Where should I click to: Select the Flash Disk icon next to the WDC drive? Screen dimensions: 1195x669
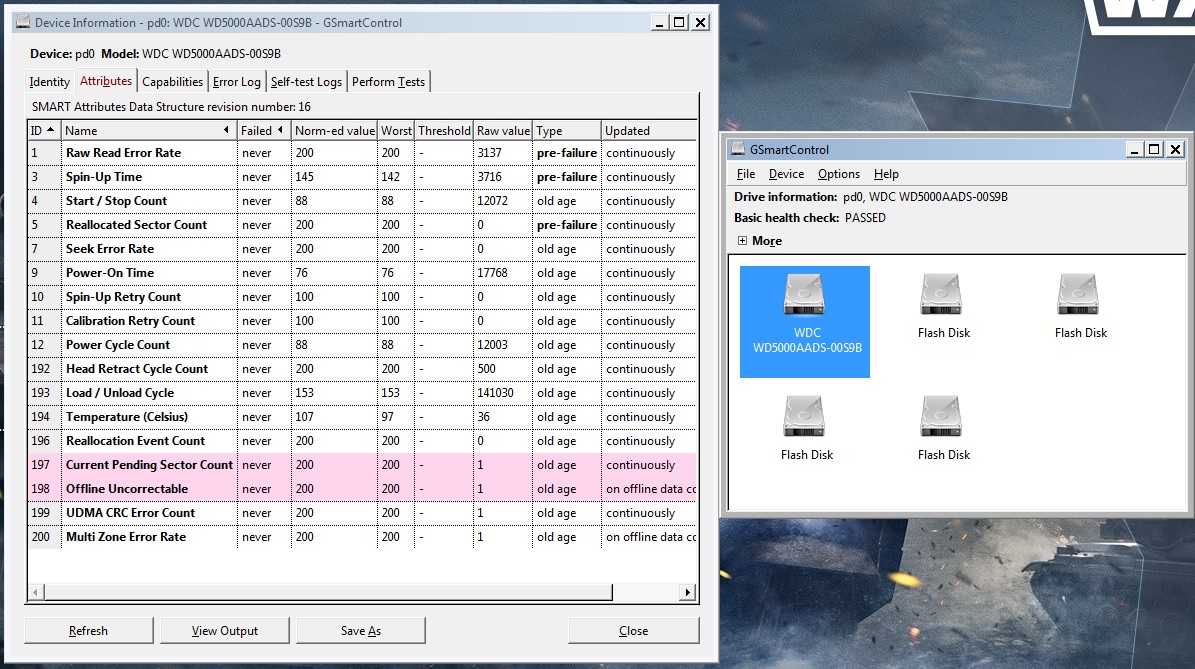(x=943, y=307)
